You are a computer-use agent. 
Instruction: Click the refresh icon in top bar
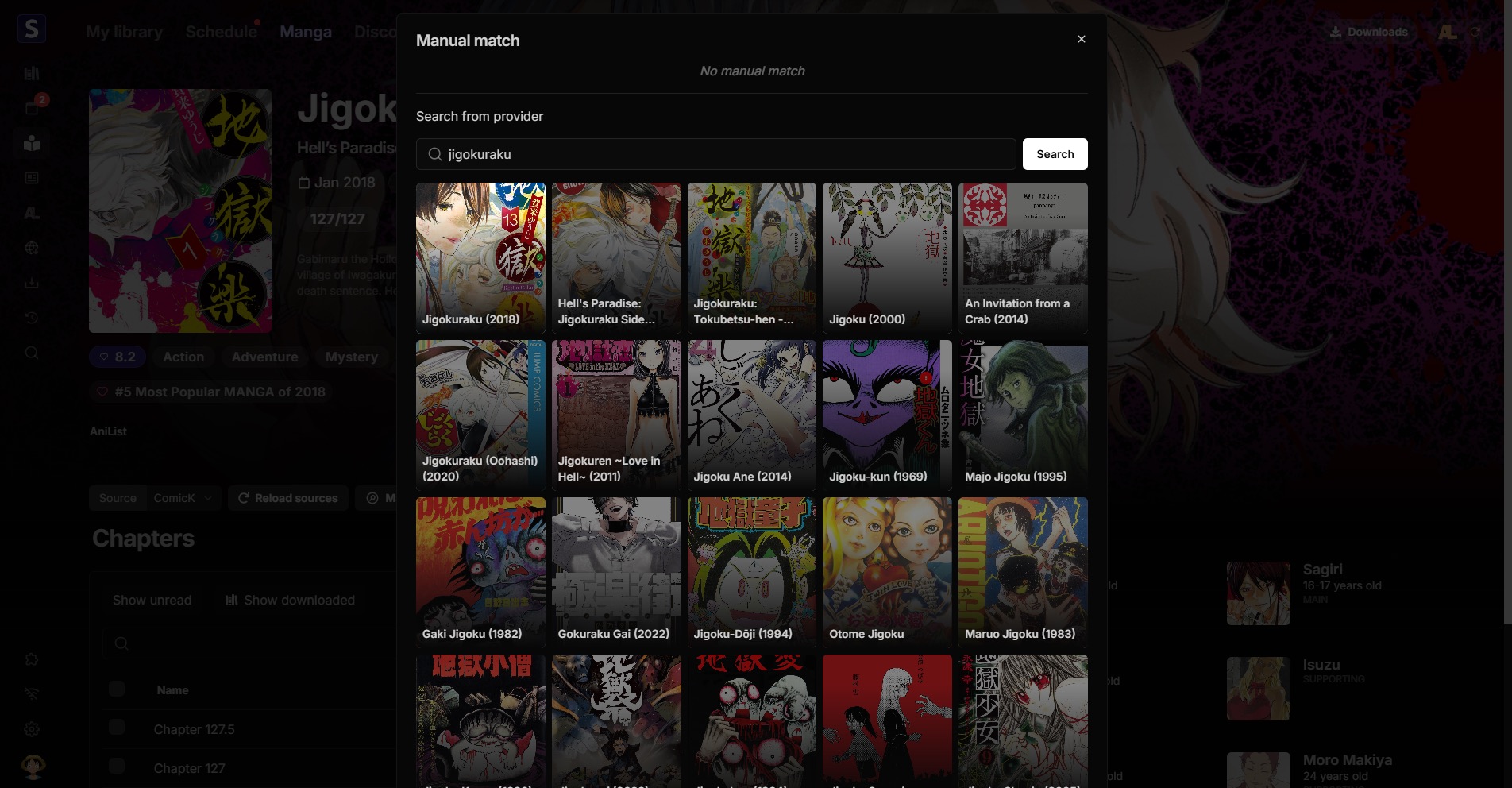1475,32
